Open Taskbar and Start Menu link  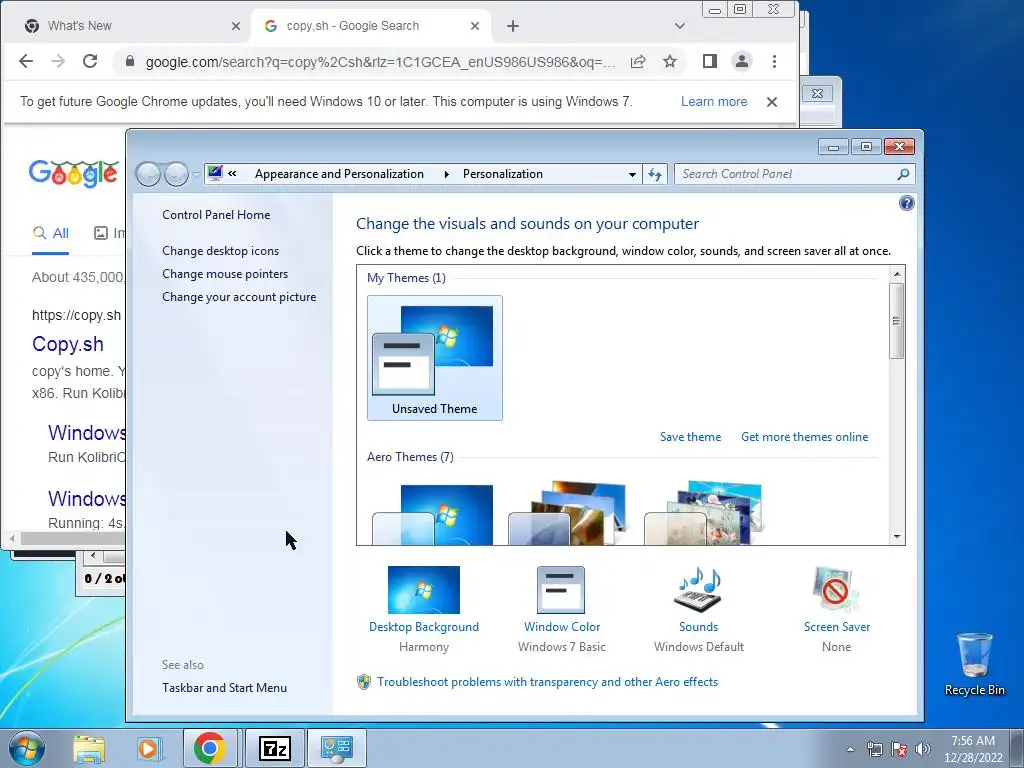(x=224, y=688)
